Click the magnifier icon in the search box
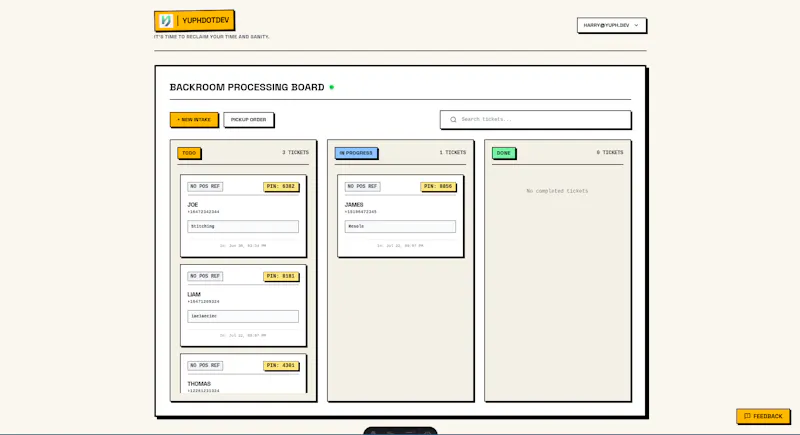Viewport: 800px width, 435px height. (453, 119)
